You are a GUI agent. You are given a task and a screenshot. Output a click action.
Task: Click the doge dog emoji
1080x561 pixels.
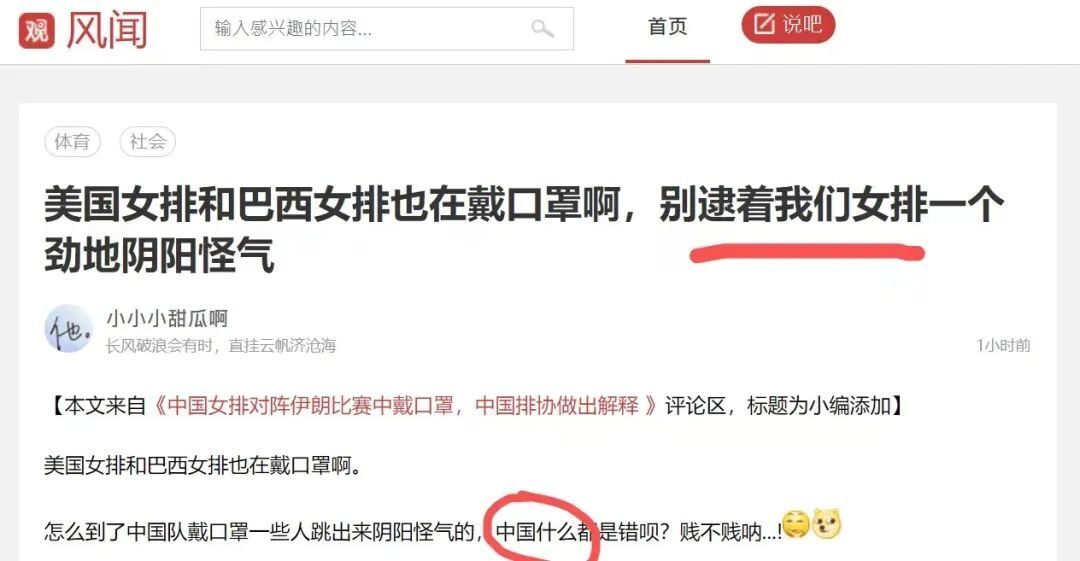(827, 524)
